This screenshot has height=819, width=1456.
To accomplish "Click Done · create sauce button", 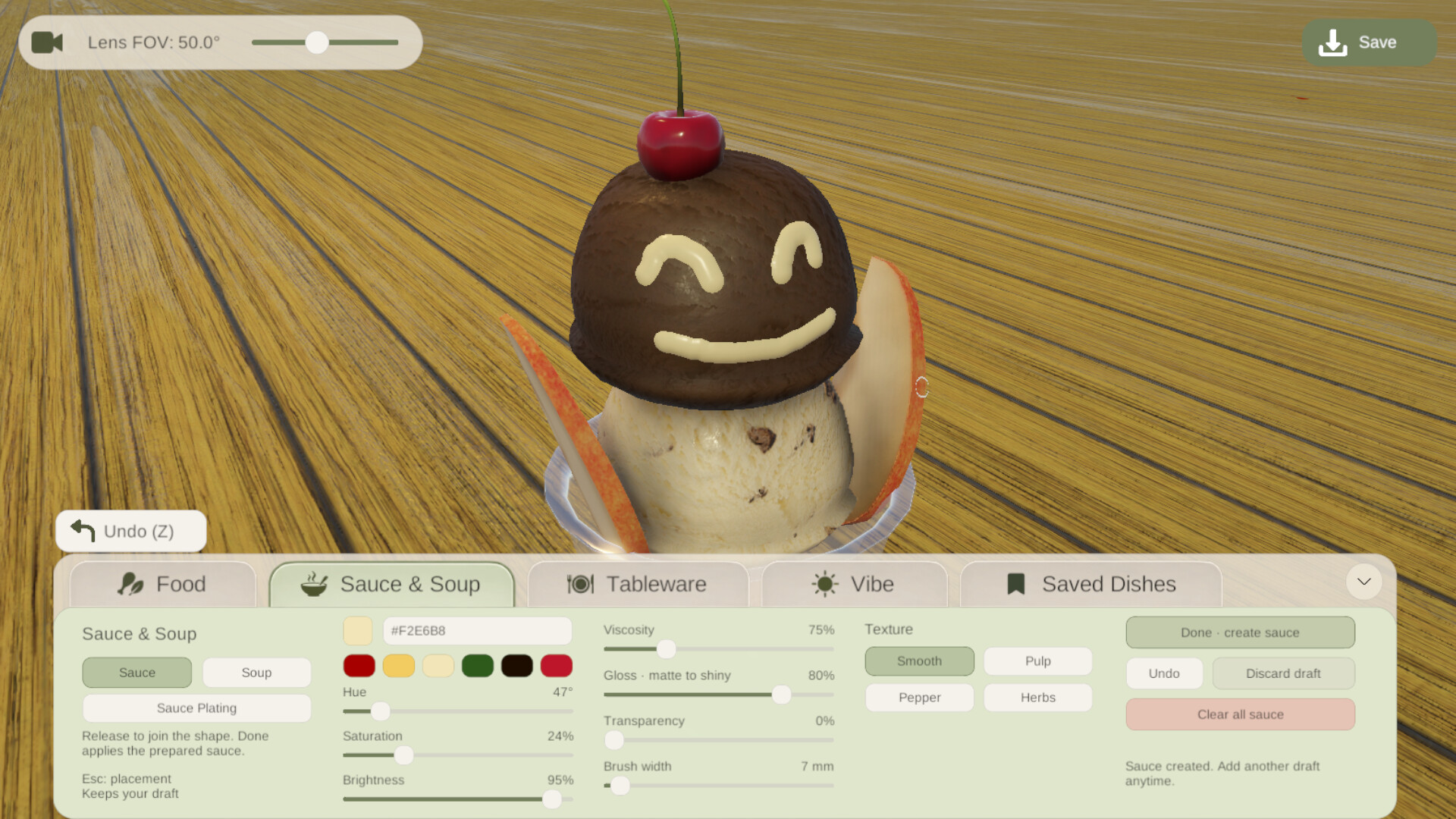I will pos(1240,632).
